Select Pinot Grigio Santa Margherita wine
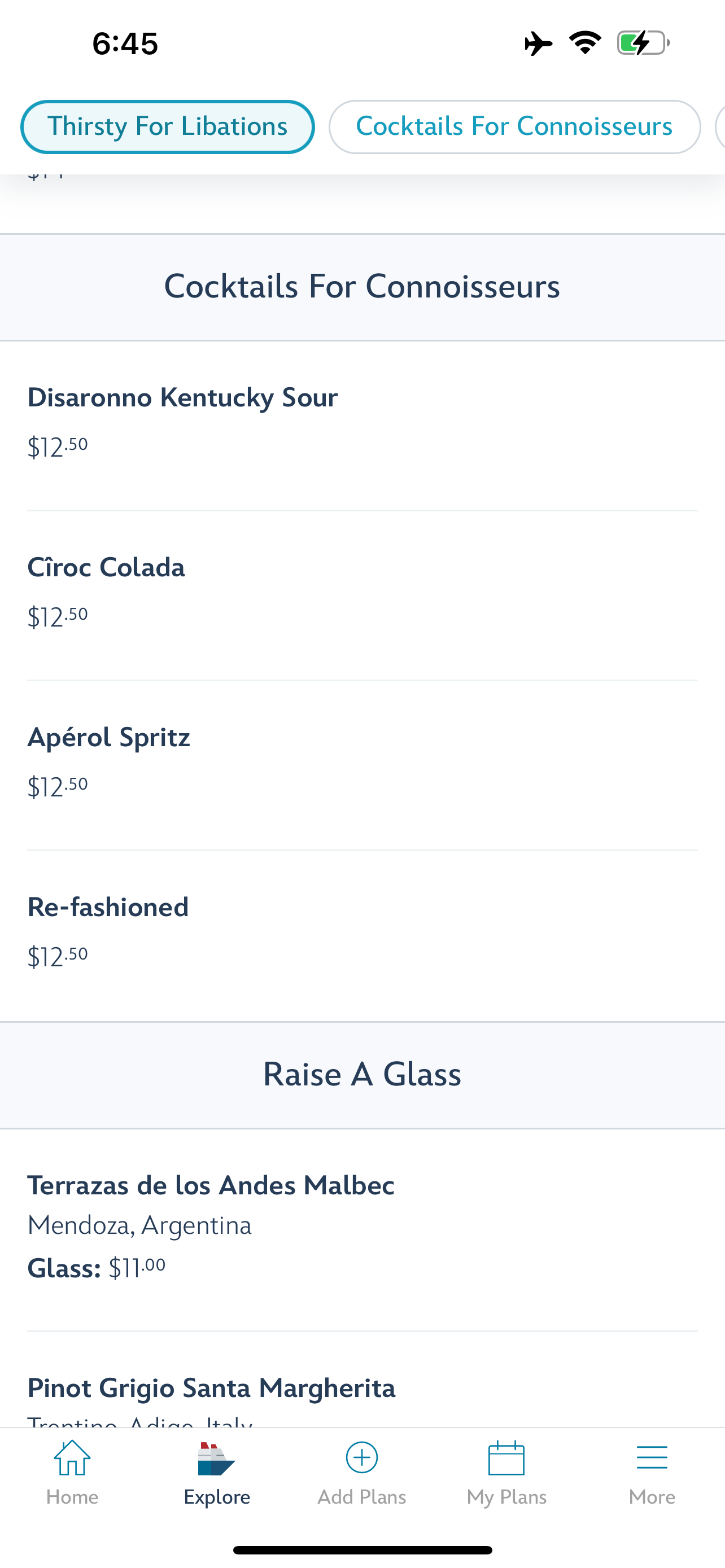The image size is (725, 1568). point(211,1389)
